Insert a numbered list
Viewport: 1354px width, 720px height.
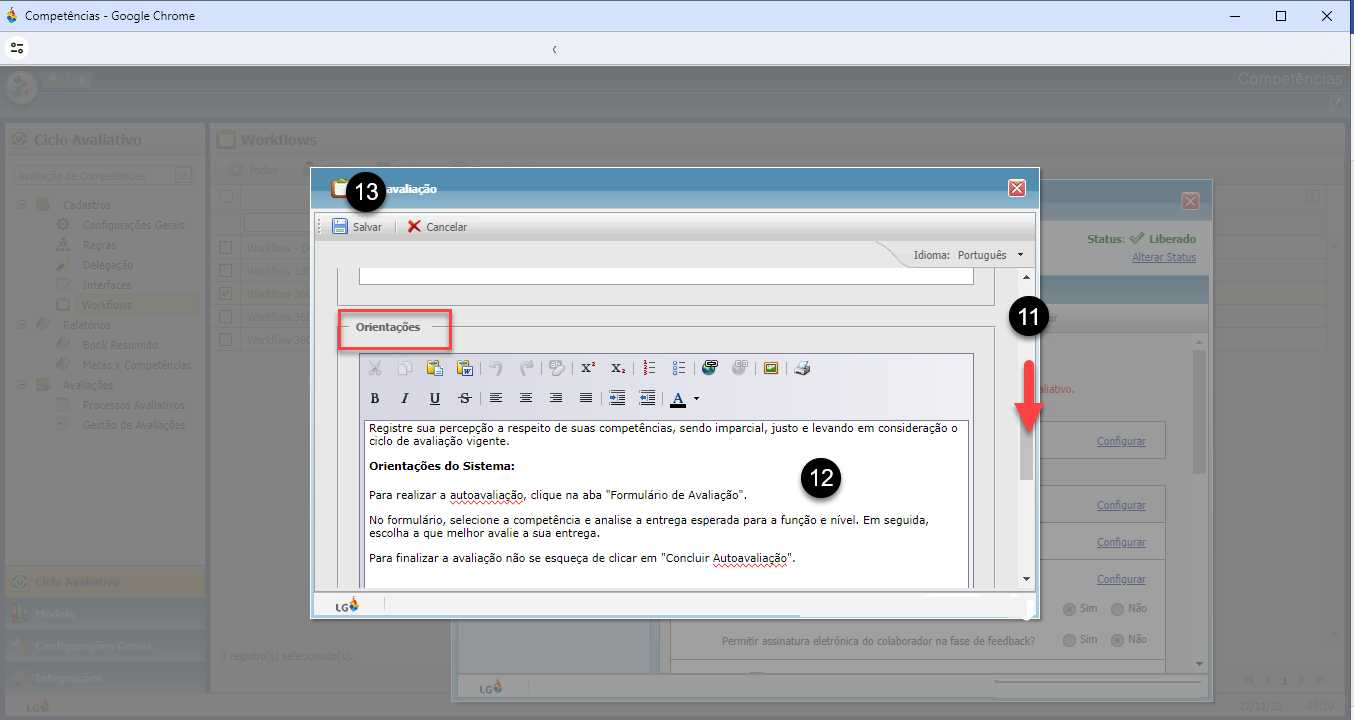649,368
